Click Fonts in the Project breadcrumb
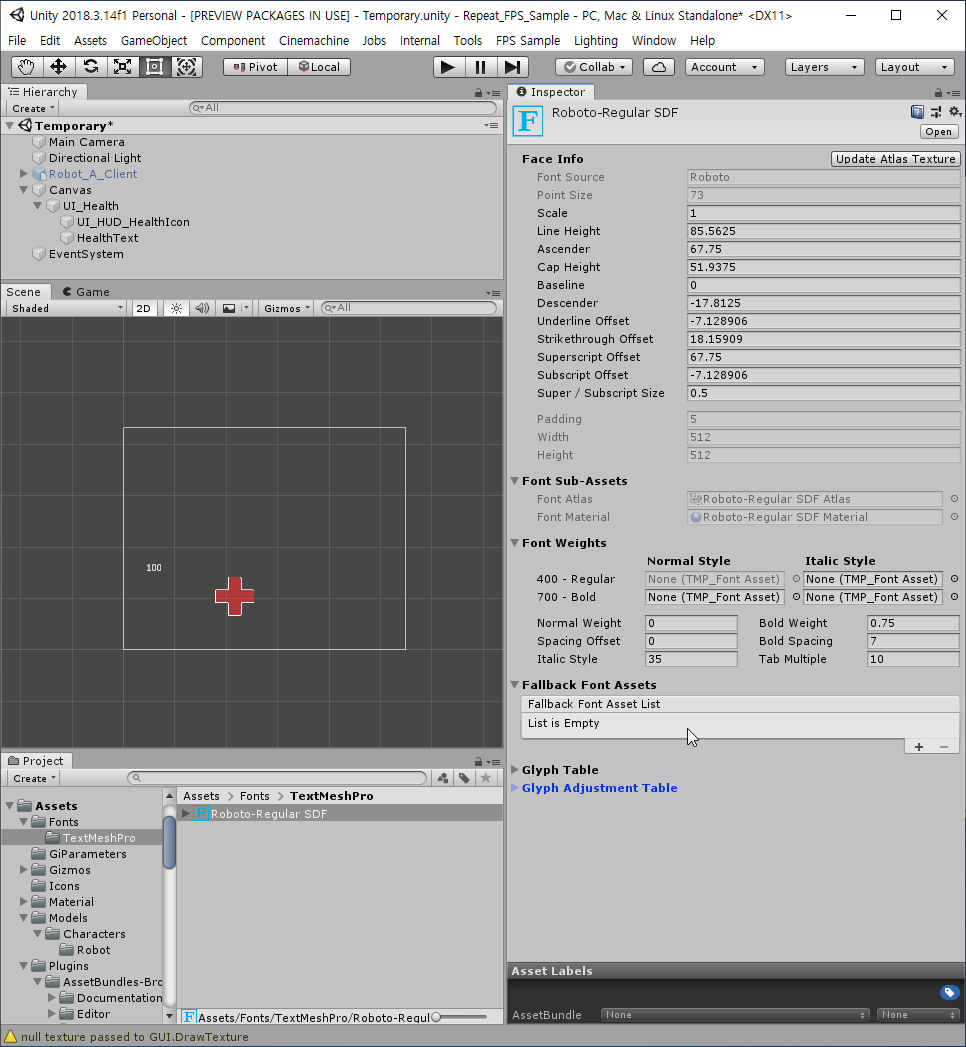 (254, 796)
